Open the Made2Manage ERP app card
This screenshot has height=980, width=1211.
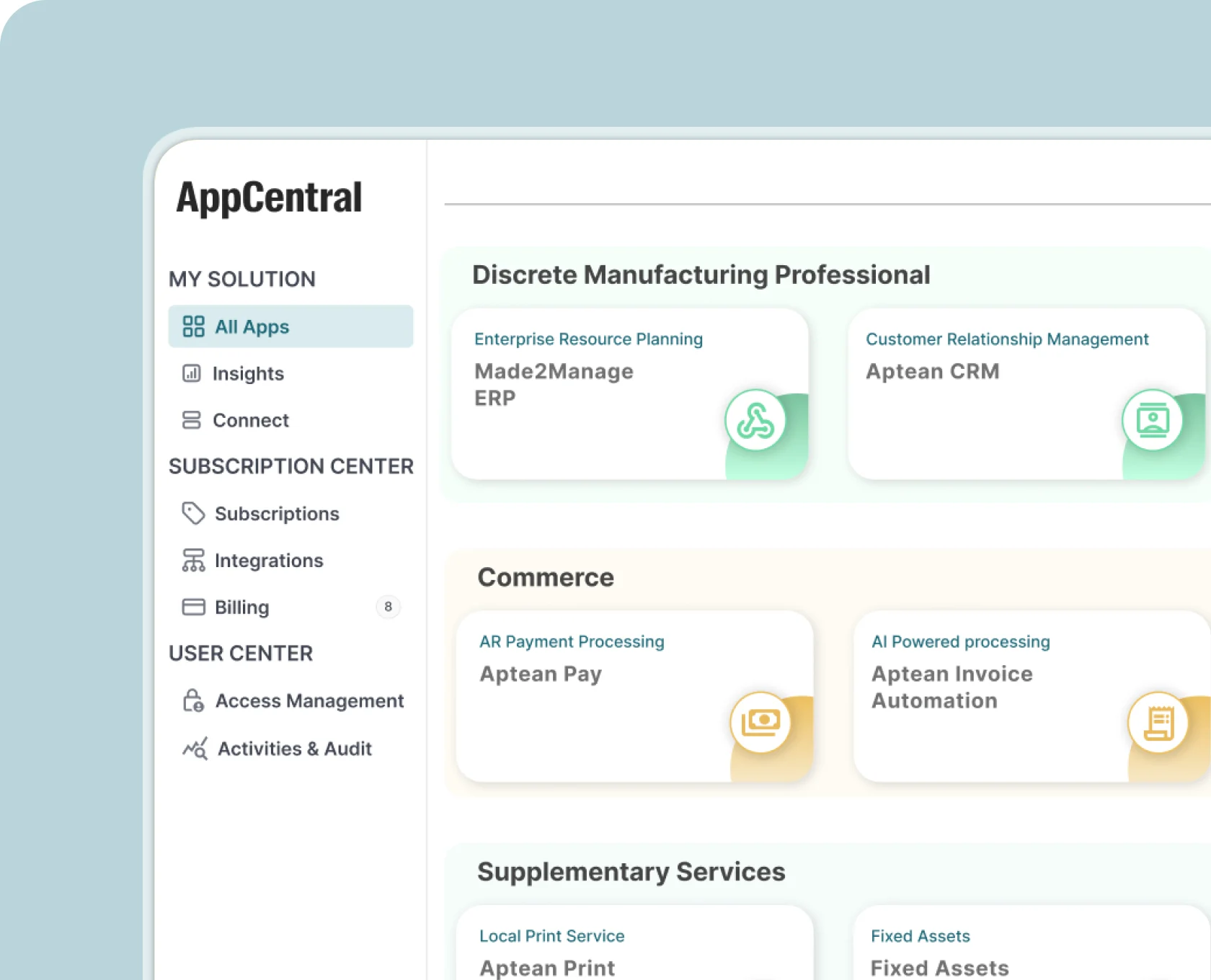[x=629, y=394]
